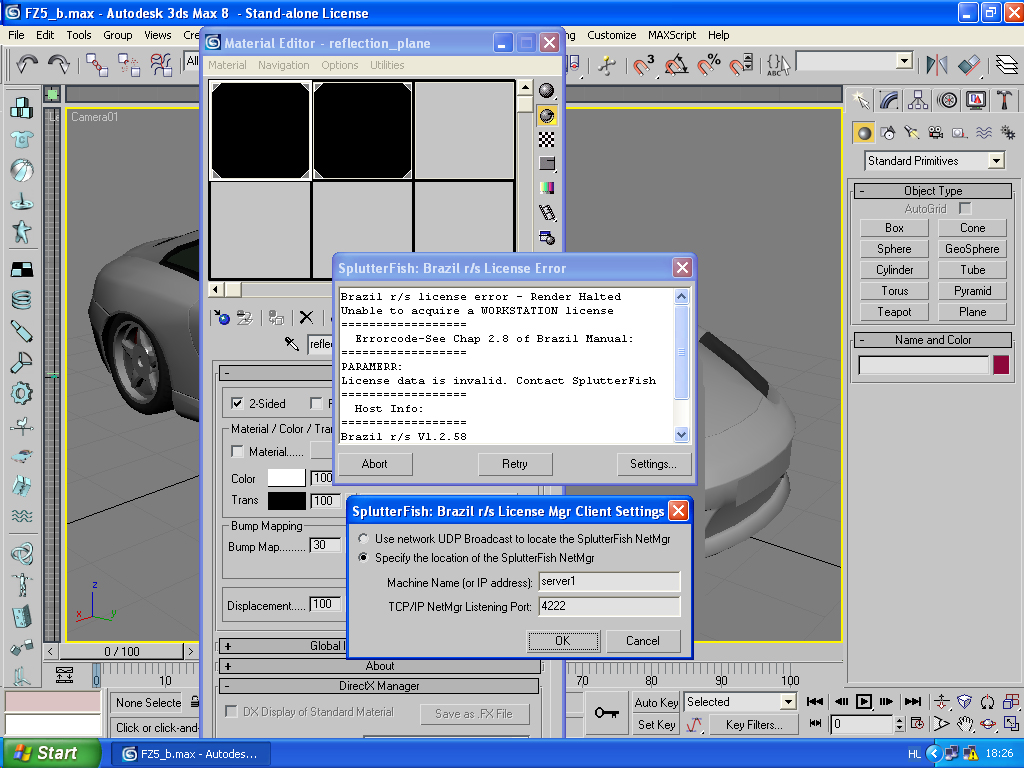Toggle the Set Key mode key icon

(606, 712)
